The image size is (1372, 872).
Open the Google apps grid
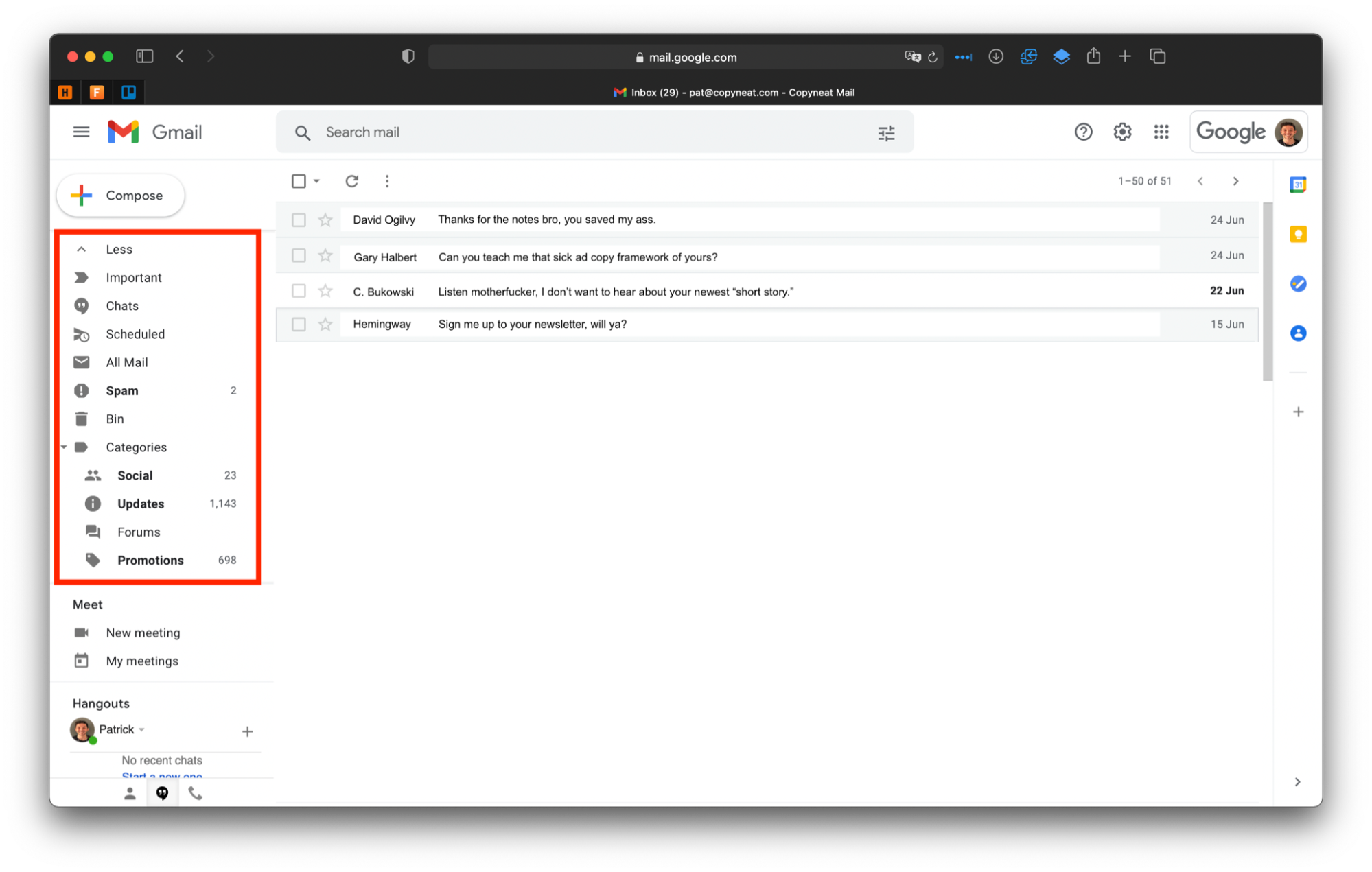click(x=1161, y=132)
